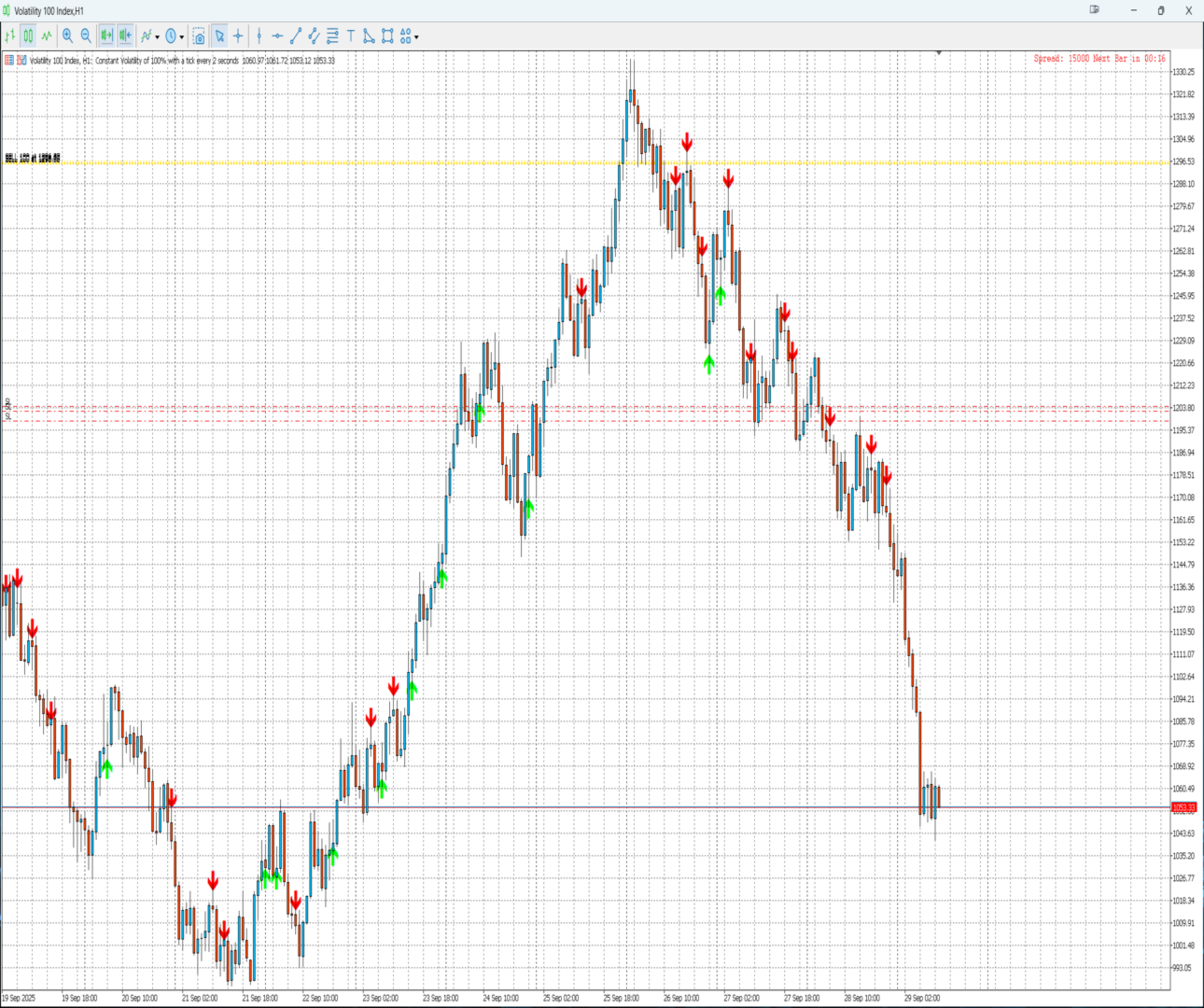
Task: Click the 1203.80 price scale label
Action: click(1183, 408)
